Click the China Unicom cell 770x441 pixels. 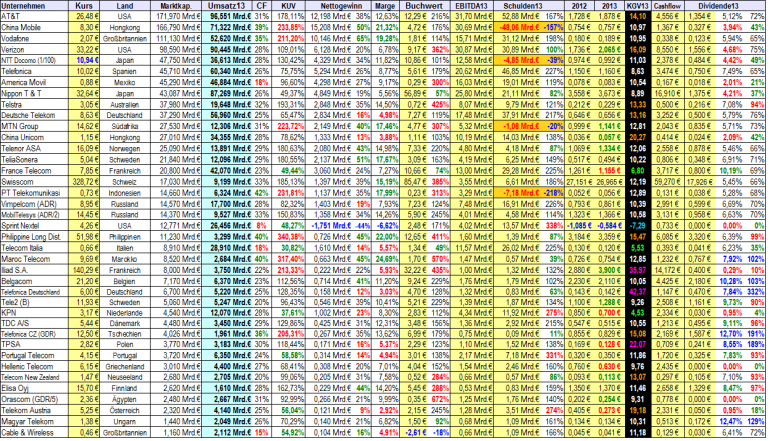(34, 137)
